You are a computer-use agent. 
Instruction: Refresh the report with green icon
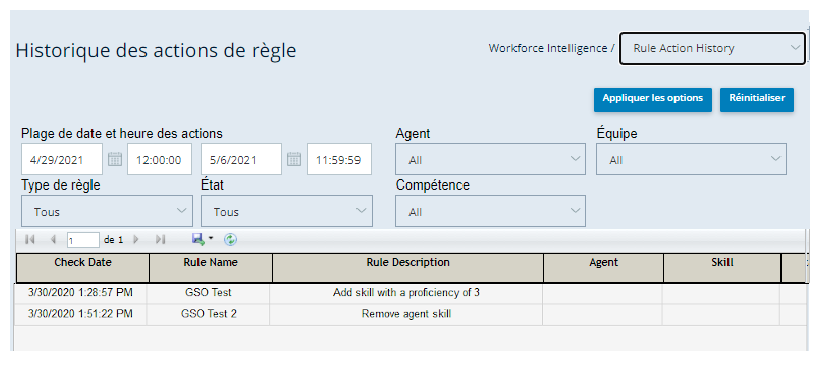[x=230, y=239]
